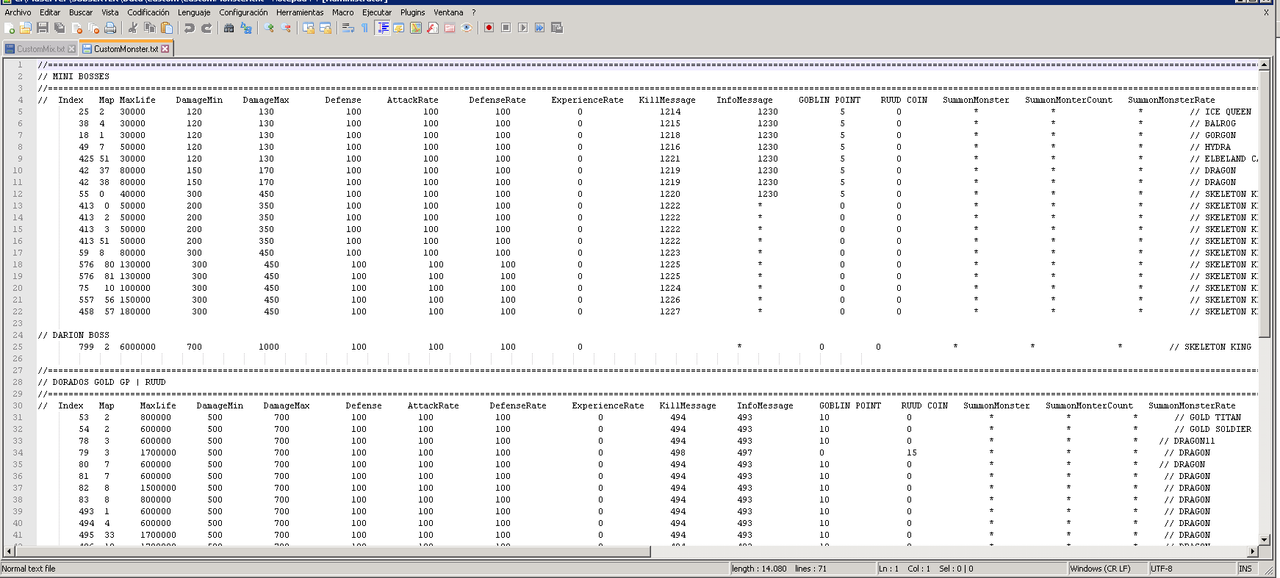The image size is (1280, 578).
Task: Open the Archivo menu
Action: (x=18, y=12)
